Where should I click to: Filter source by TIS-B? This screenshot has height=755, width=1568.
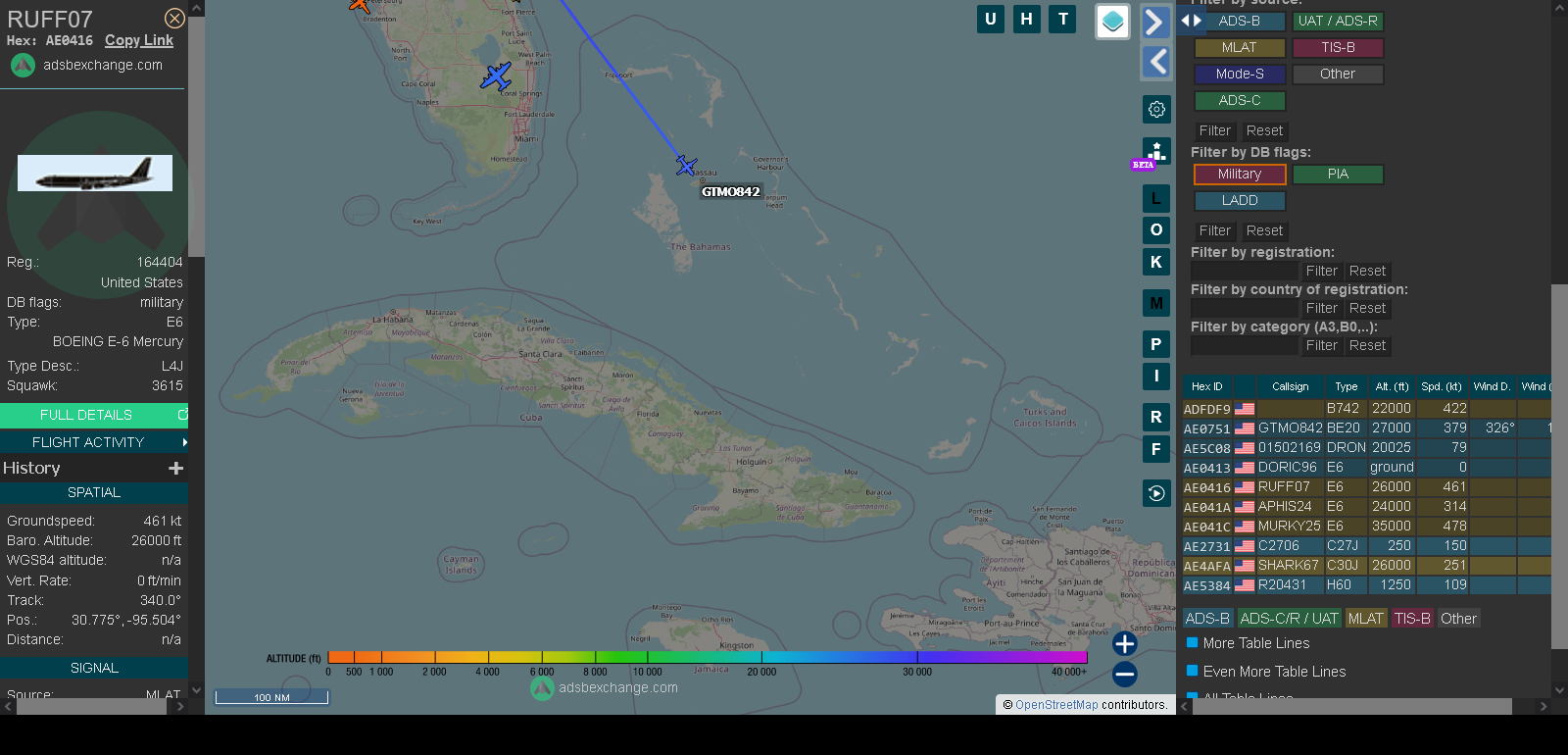click(1338, 47)
